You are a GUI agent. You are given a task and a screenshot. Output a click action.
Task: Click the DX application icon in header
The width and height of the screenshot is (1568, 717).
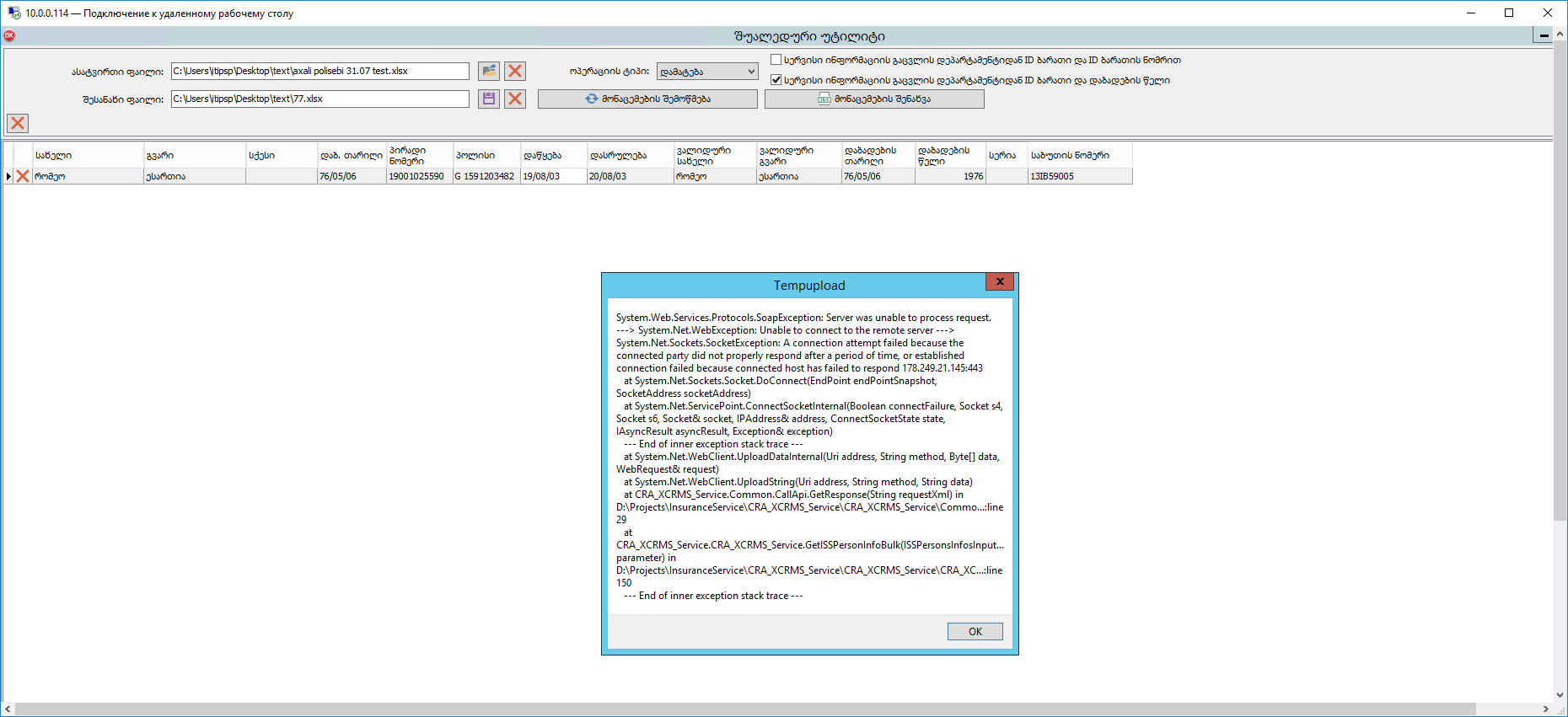click(x=9, y=36)
